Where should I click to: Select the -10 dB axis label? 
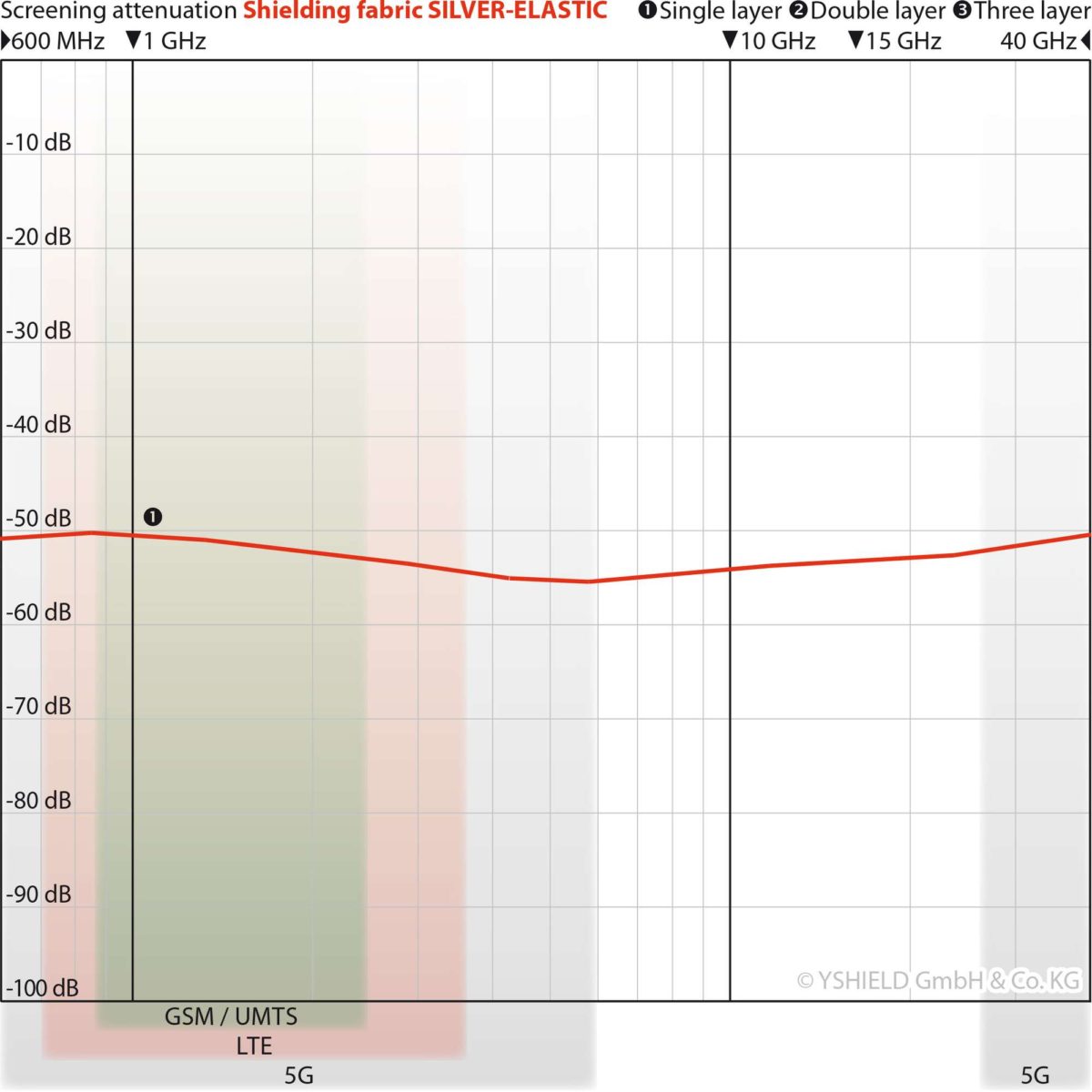coord(38,143)
